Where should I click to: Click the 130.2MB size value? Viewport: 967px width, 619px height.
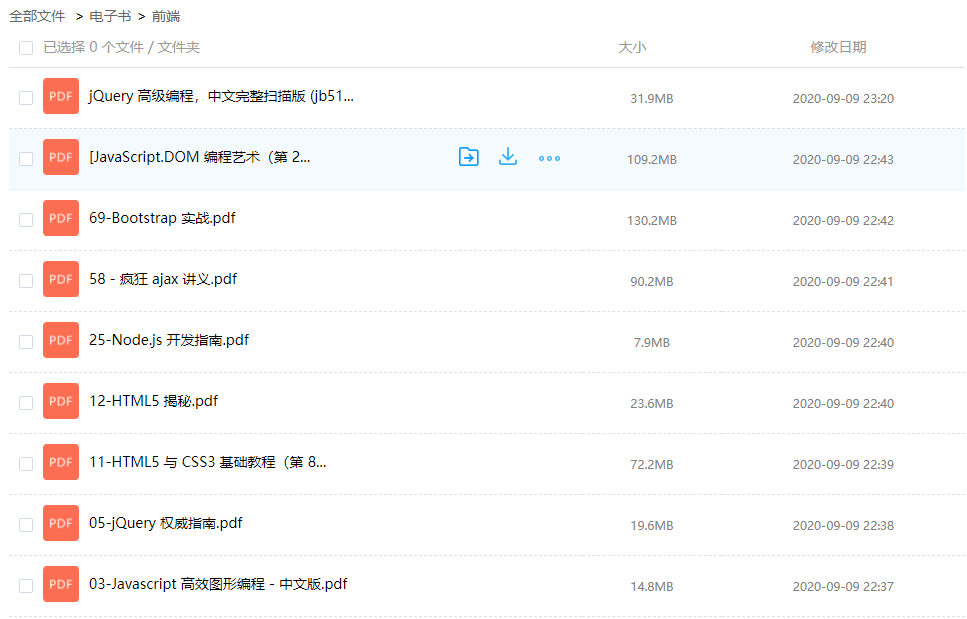[652, 221]
